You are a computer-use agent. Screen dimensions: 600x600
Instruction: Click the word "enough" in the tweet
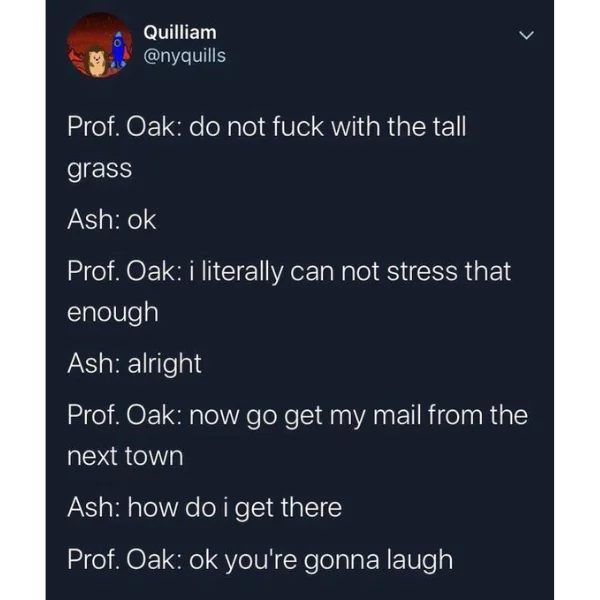coord(112,313)
